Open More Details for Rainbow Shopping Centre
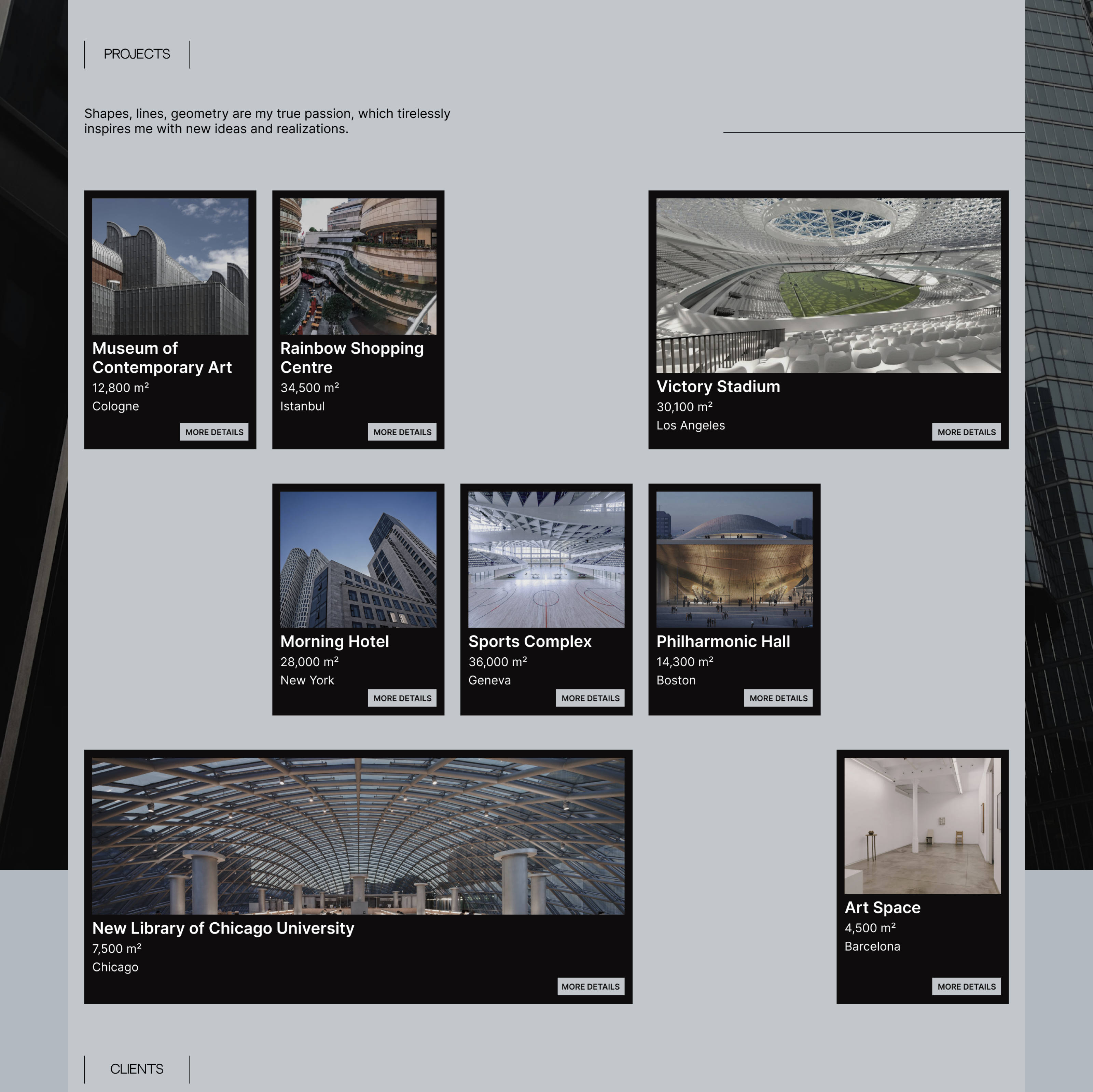The height and width of the screenshot is (1092, 1093). [402, 432]
